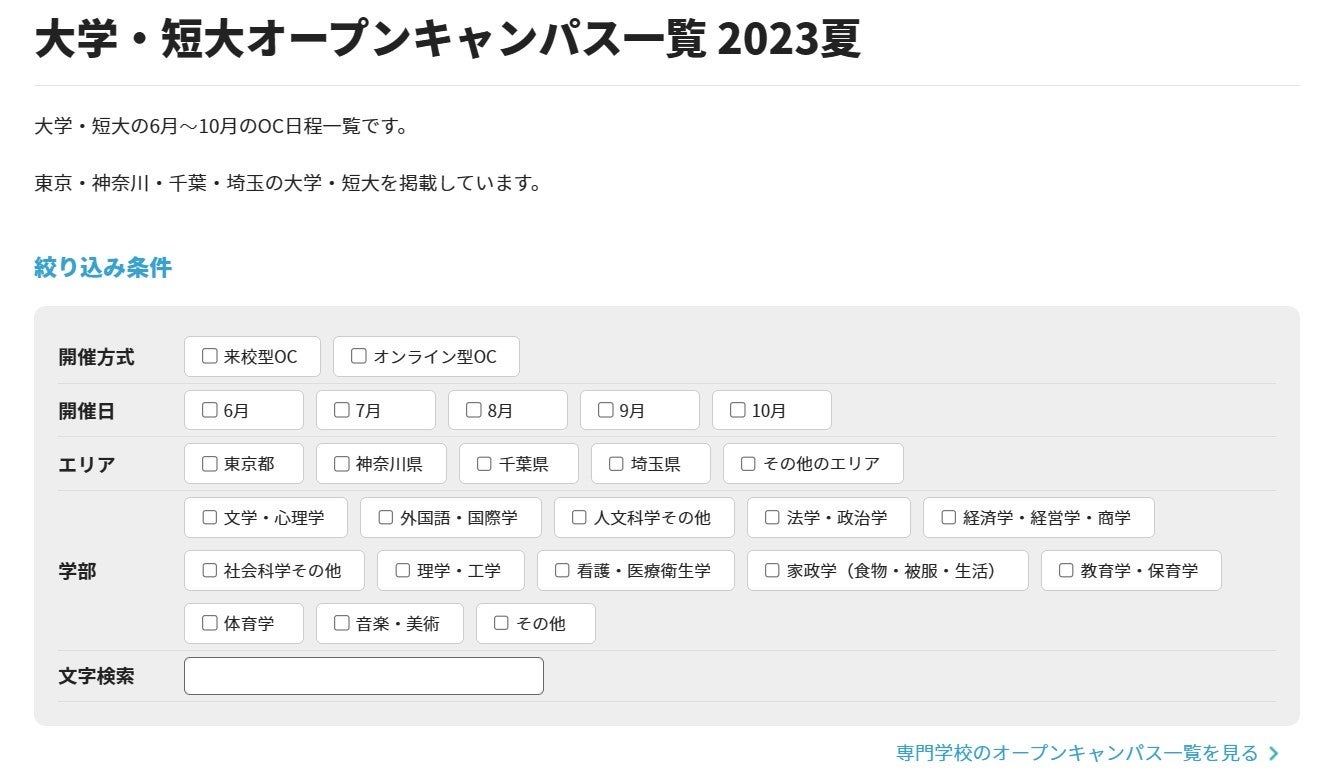The image size is (1326, 781).
Task: Check その他のエリア option
Action: point(749,464)
